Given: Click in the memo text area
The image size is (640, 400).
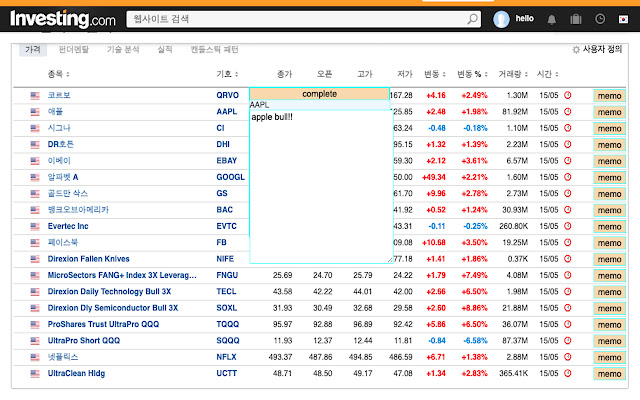Looking at the screenshot, I should click(321, 187).
